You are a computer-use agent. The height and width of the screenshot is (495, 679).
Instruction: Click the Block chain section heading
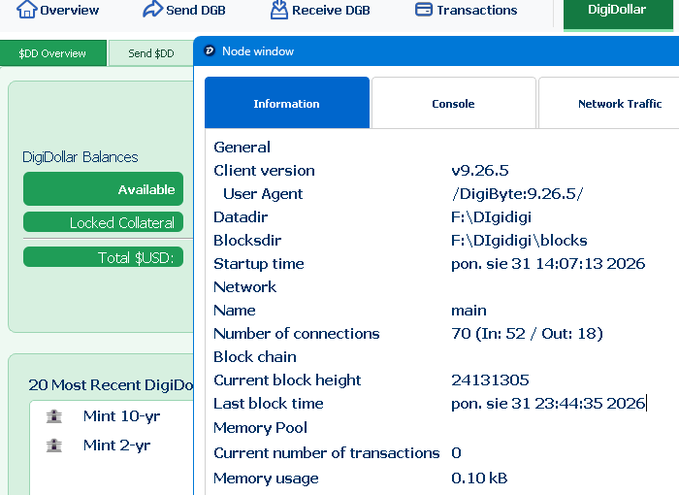[255, 357]
